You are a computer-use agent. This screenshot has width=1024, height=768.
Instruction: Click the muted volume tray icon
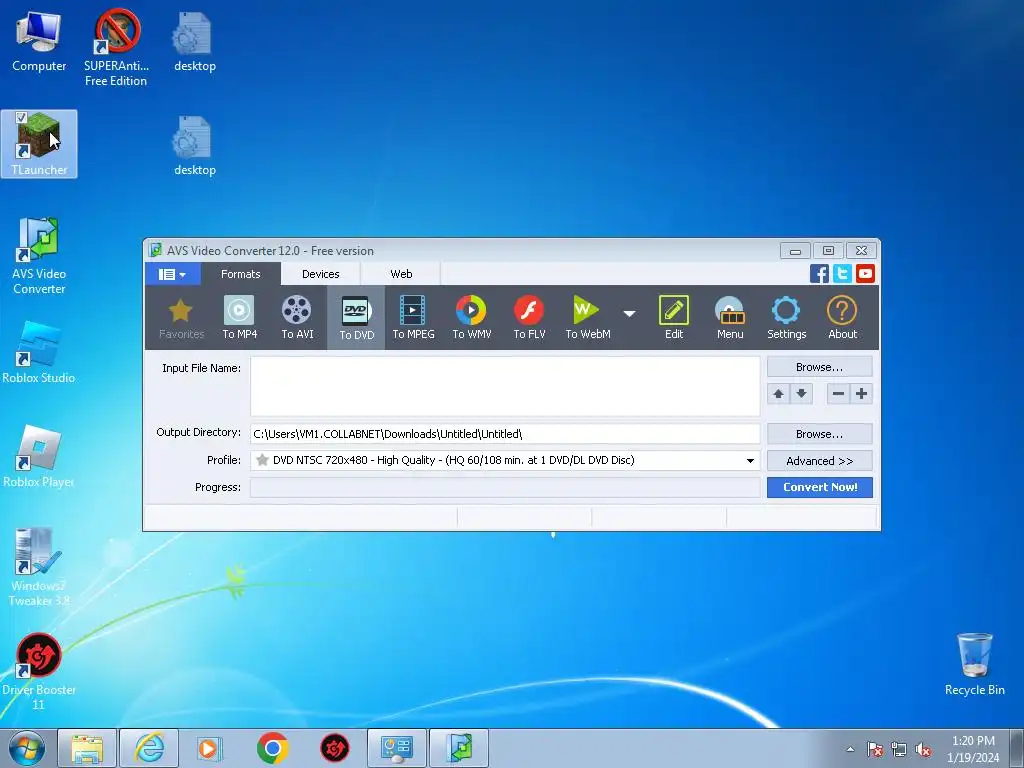(x=923, y=750)
